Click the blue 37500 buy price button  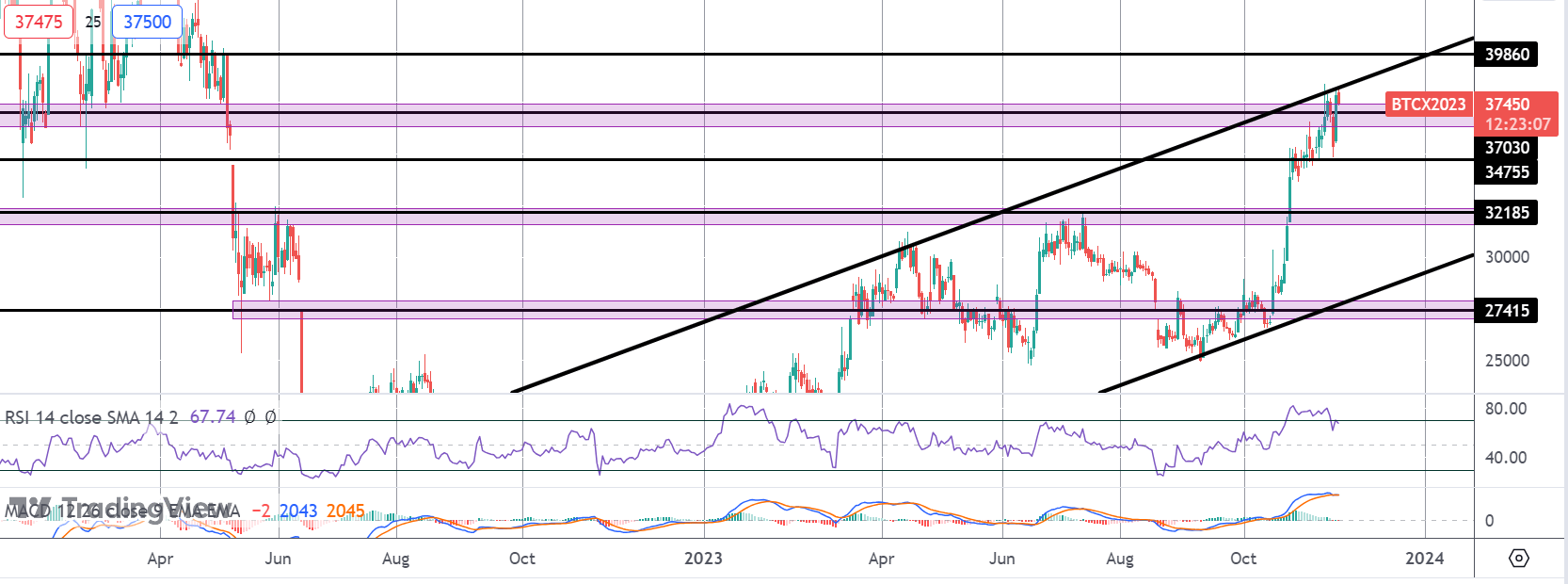pyautogui.click(x=148, y=22)
